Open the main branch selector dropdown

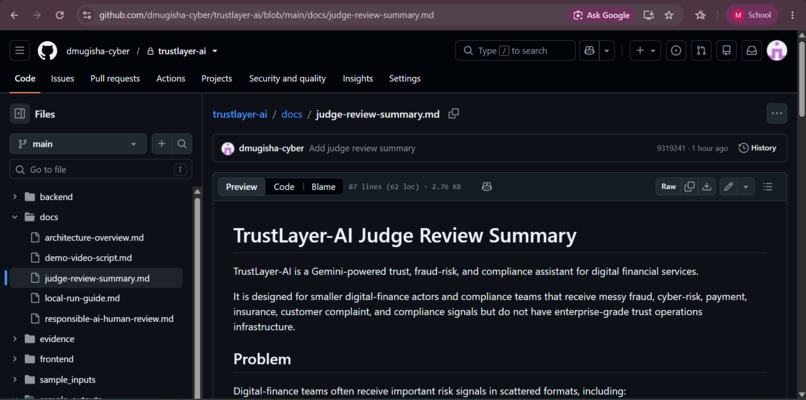[x=78, y=144]
